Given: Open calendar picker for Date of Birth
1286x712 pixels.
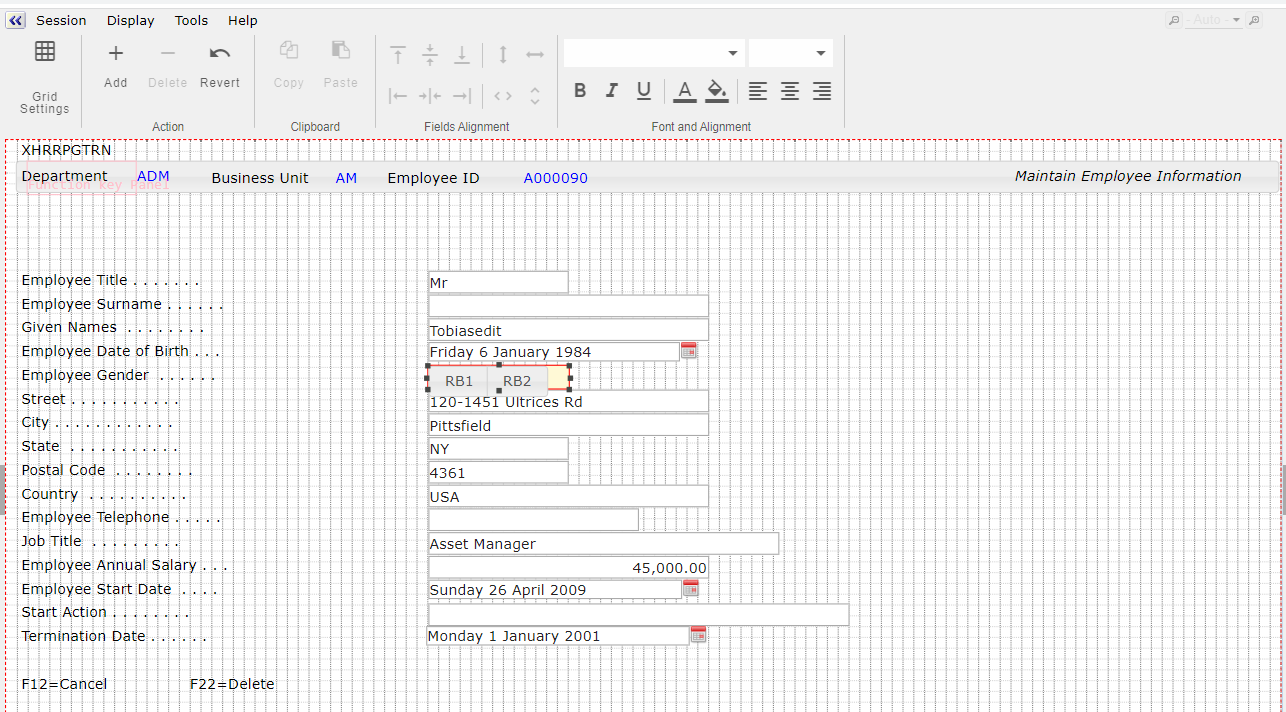Looking at the screenshot, I should coord(688,351).
